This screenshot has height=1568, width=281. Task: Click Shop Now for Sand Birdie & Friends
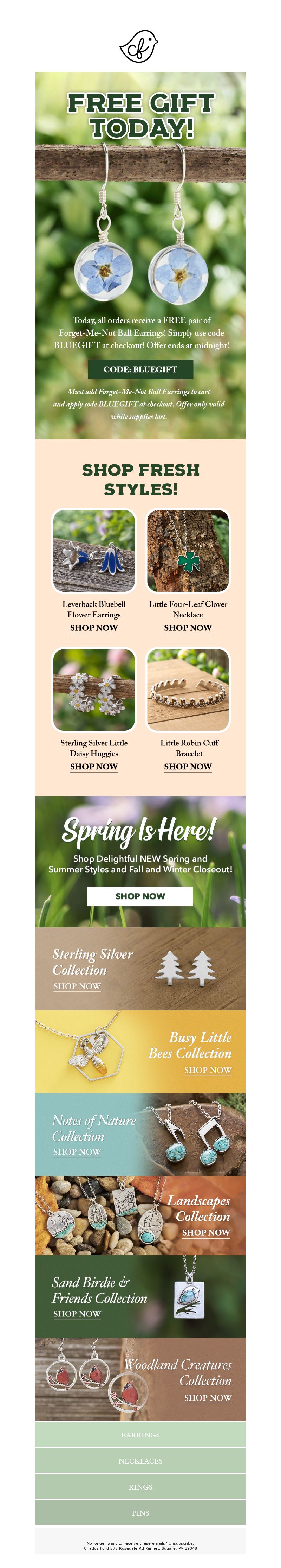point(77,1314)
